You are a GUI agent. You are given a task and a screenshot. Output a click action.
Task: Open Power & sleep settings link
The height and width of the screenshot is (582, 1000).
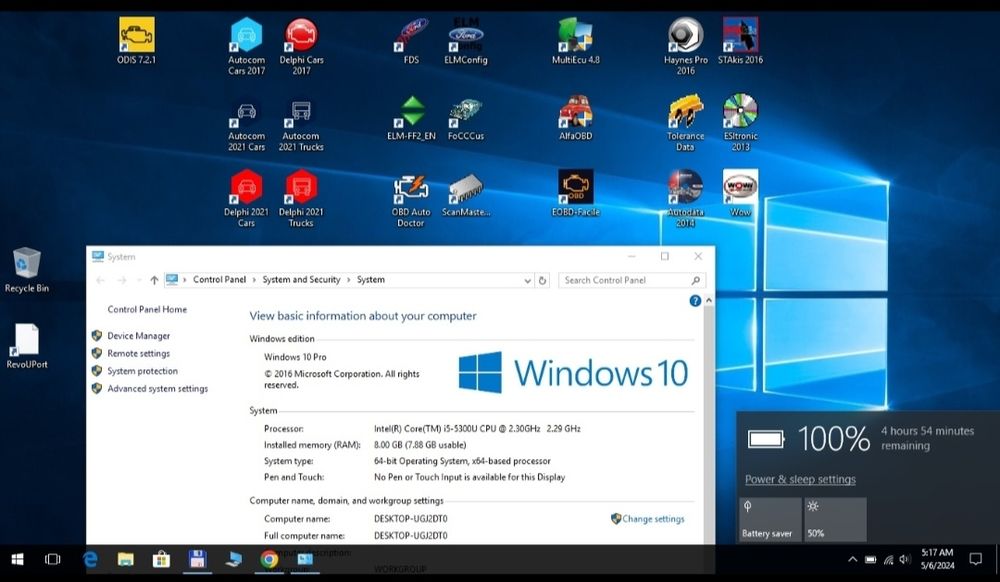[x=800, y=480]
